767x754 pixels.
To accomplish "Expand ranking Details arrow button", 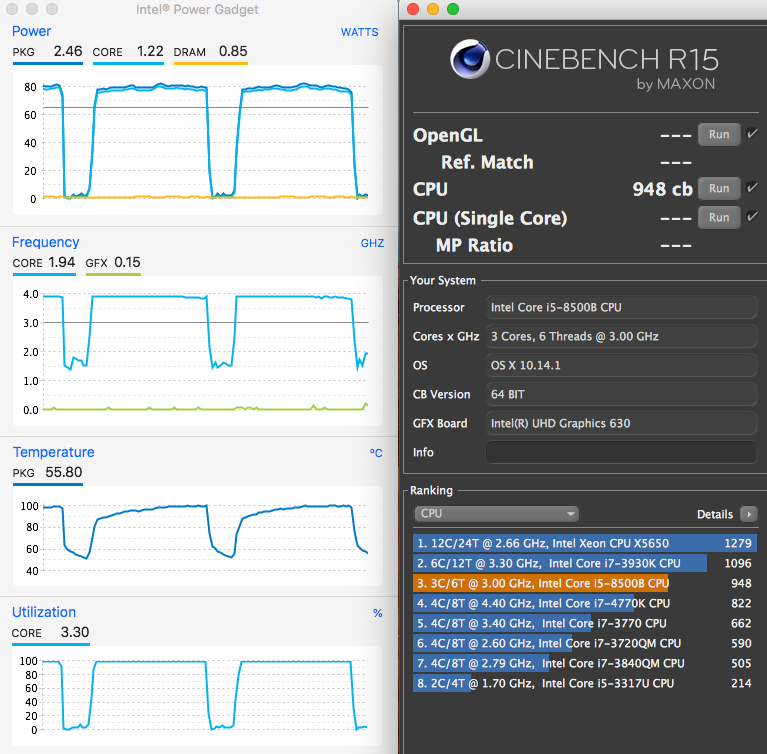I will (748, 514).
